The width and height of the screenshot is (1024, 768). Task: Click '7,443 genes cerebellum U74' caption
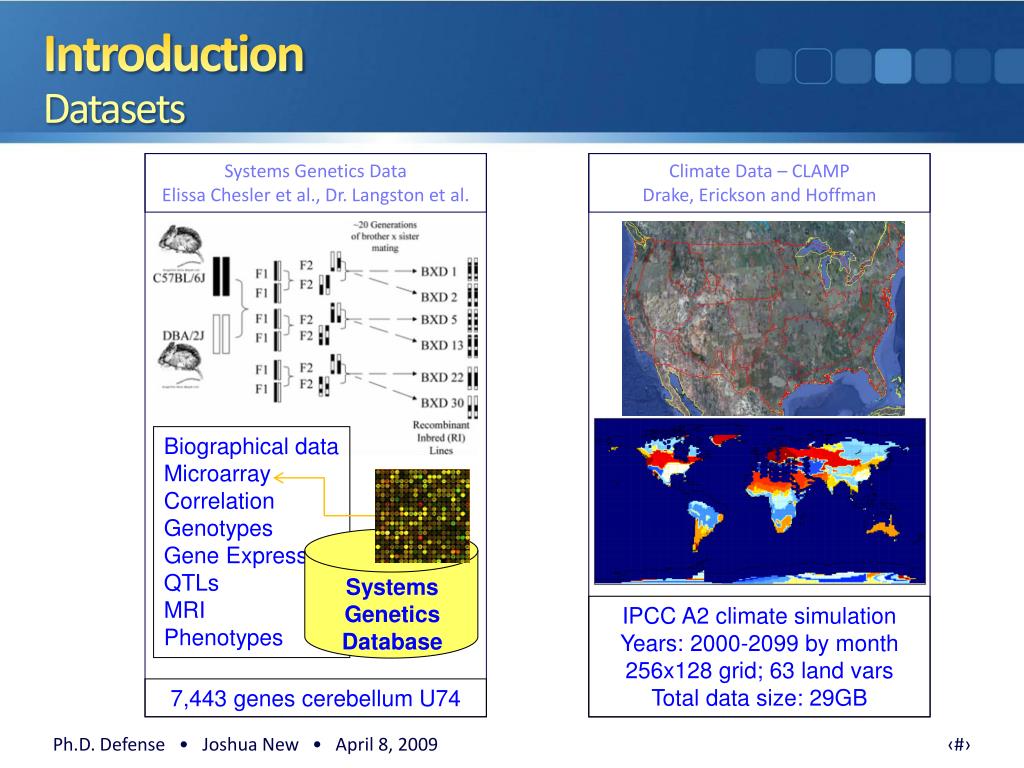[315, 699]
